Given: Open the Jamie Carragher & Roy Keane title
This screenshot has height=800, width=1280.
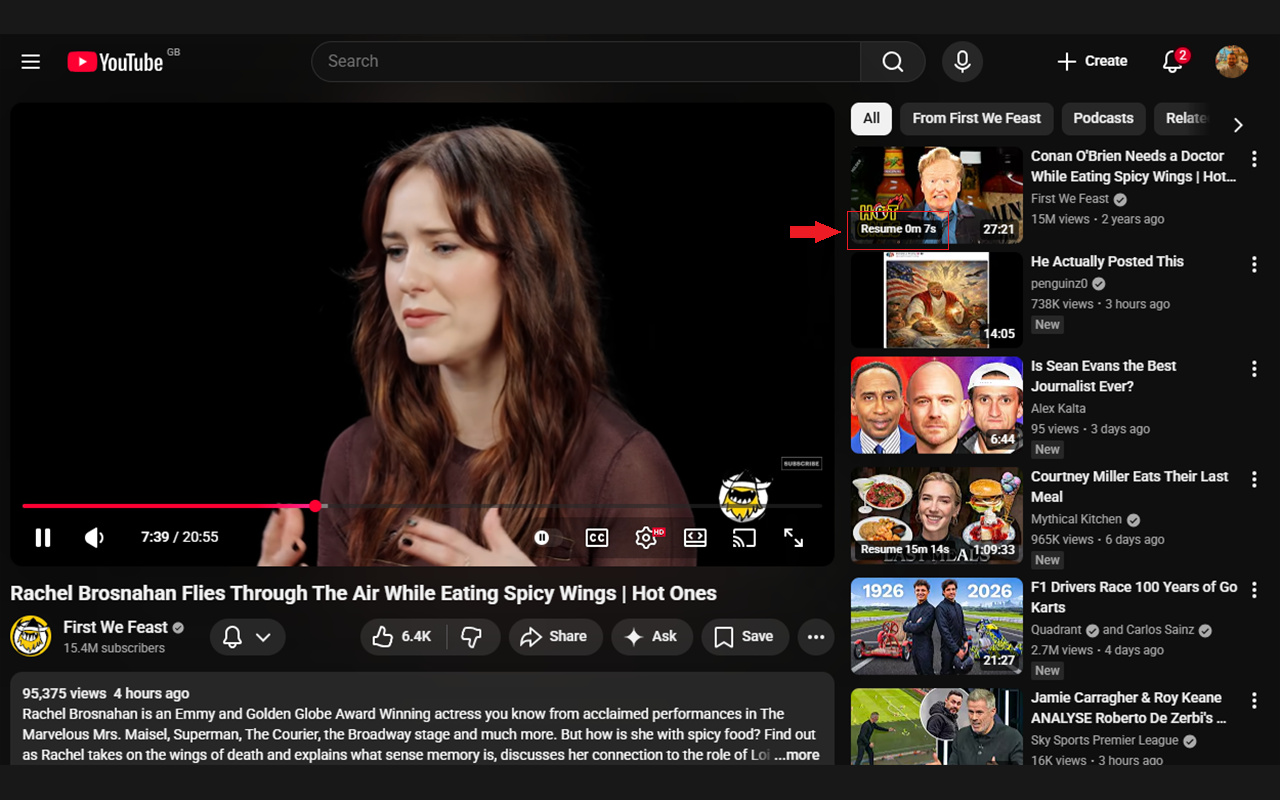Looking at the screenshot, I should (1129, 708).
